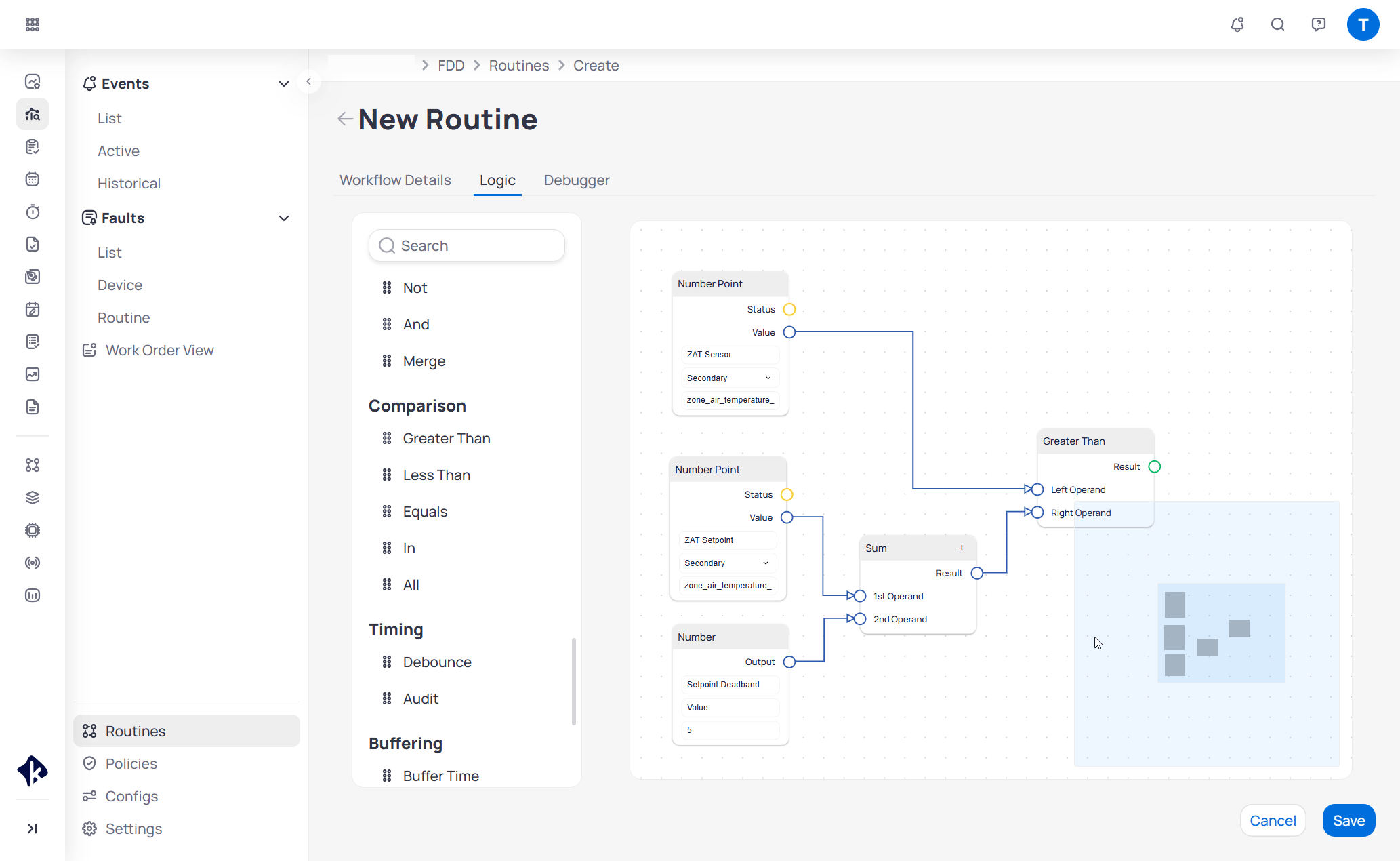
Task: Click the Number node Output port
Action: point(789,662)
